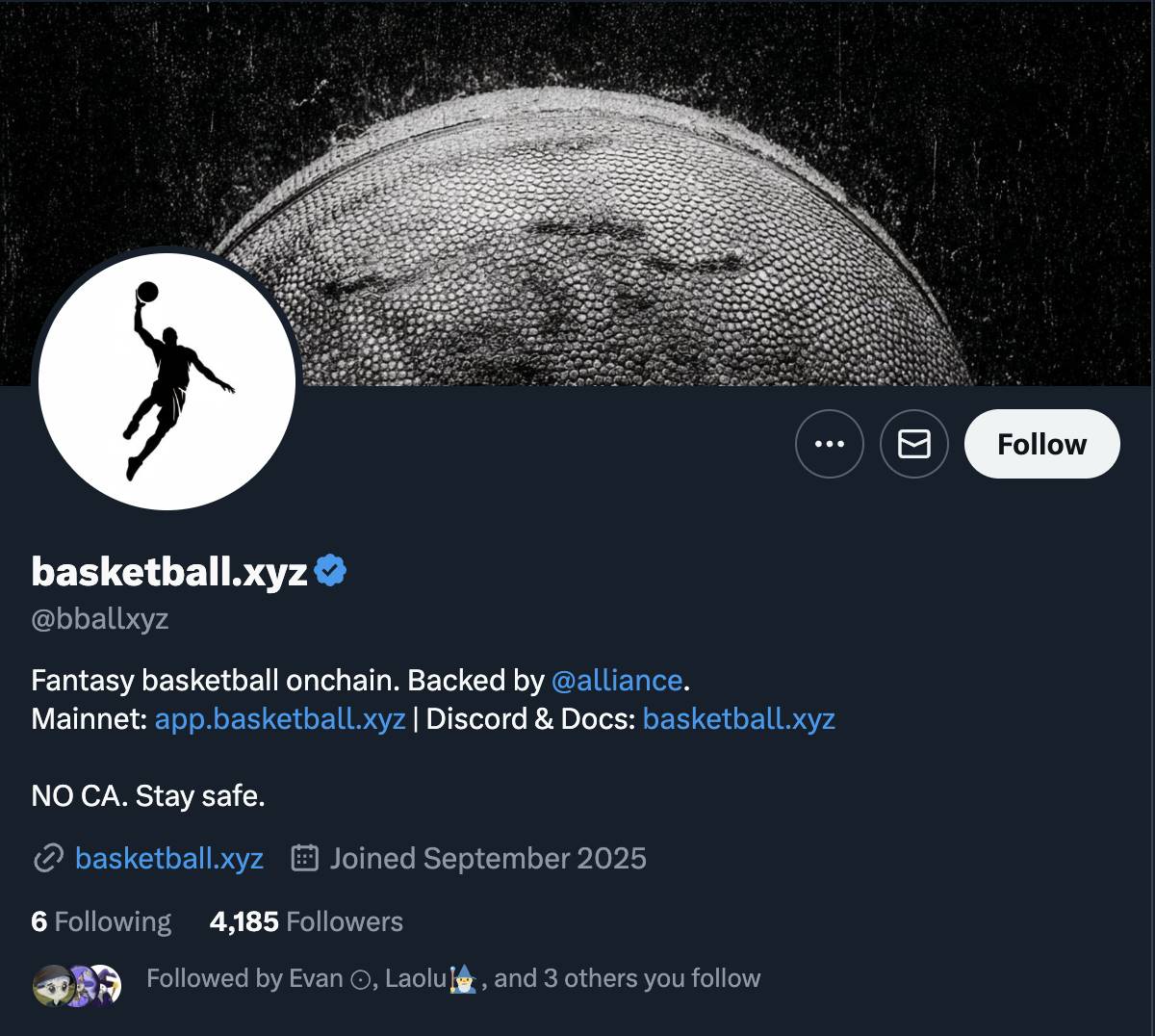
Task: Open the Discord & Docs basketball.xyz link
Action: coord(738,719)
